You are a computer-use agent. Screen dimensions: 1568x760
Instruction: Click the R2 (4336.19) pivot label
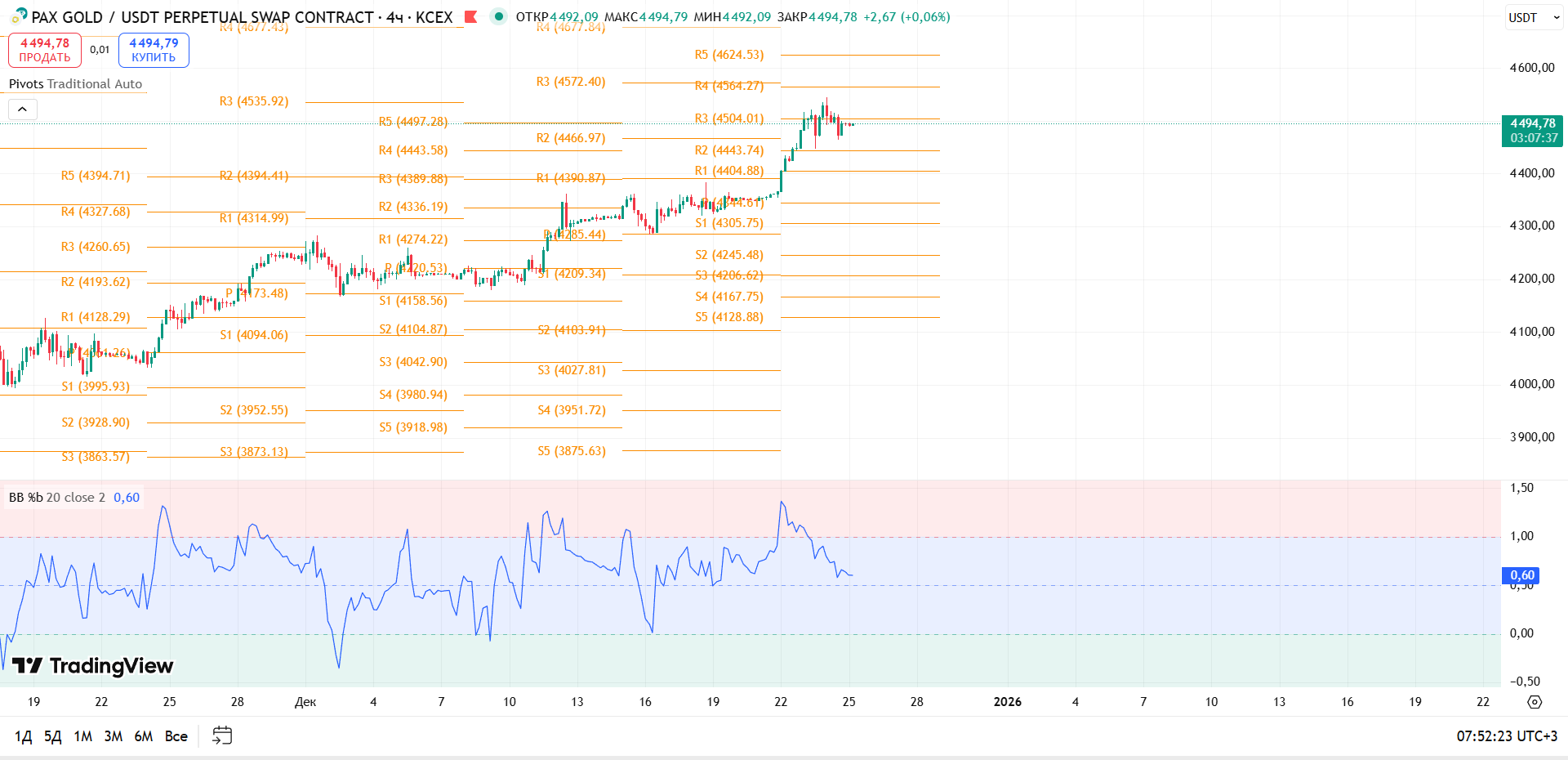coord(413,207)
